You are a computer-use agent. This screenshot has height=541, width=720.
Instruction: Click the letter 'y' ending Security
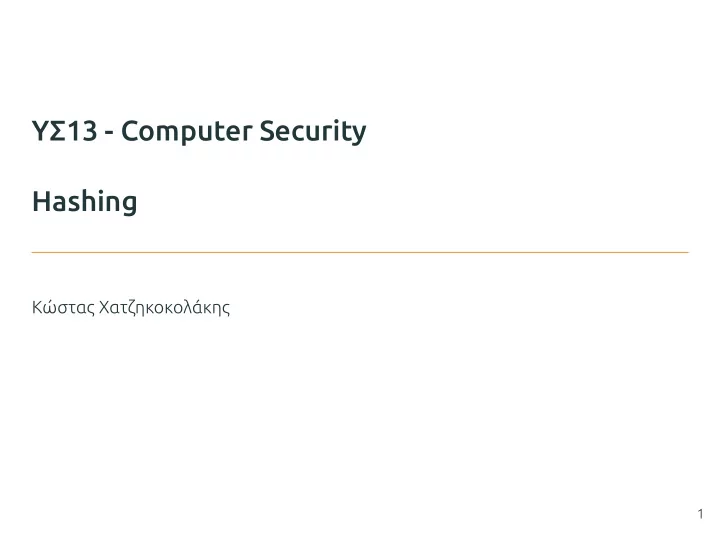point(359,135)
